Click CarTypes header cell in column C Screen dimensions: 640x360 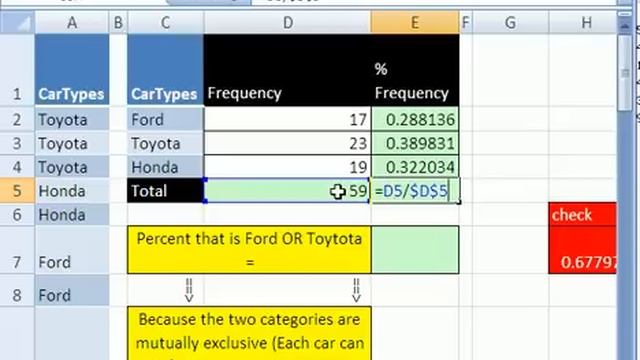tap(165, 70)
